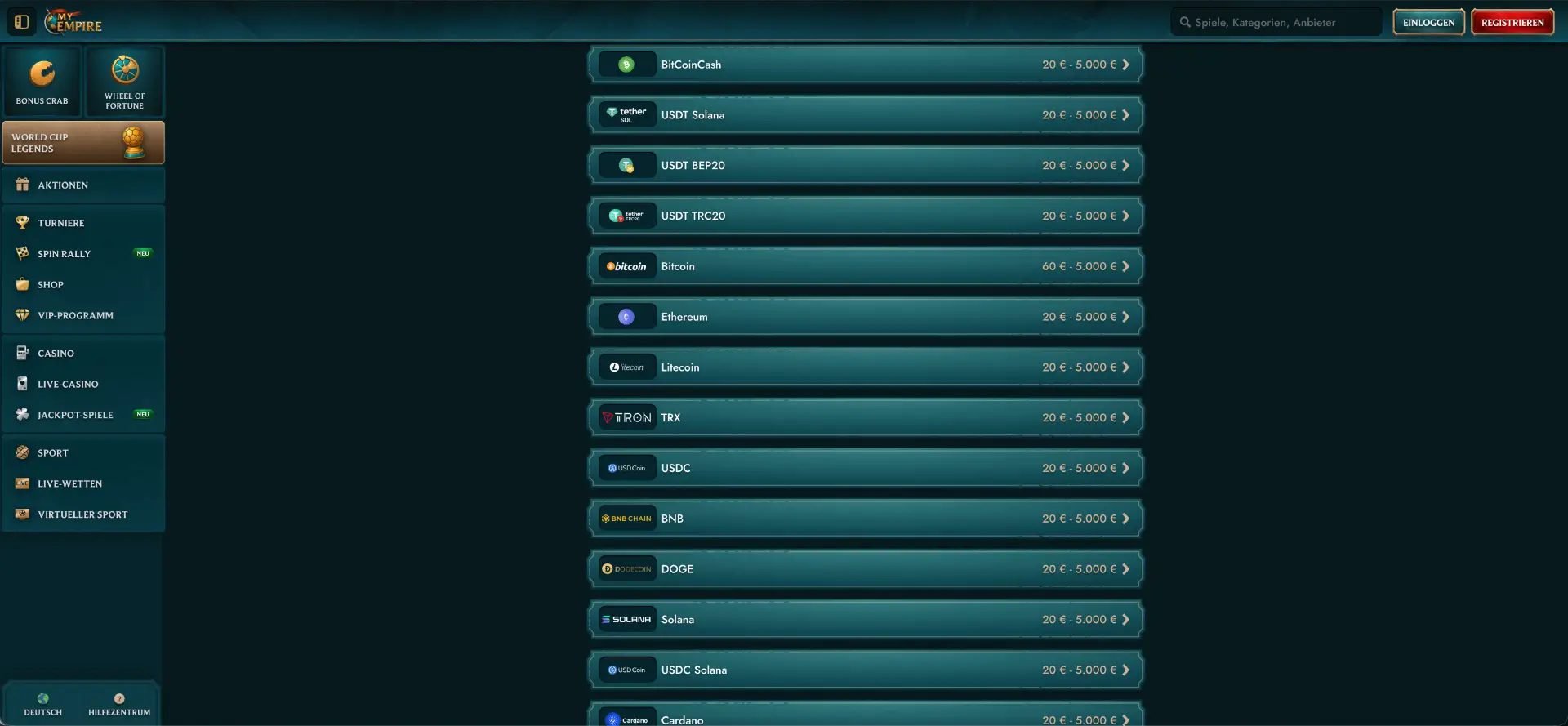Select the USDC Solana payment label

click(693, 670)
